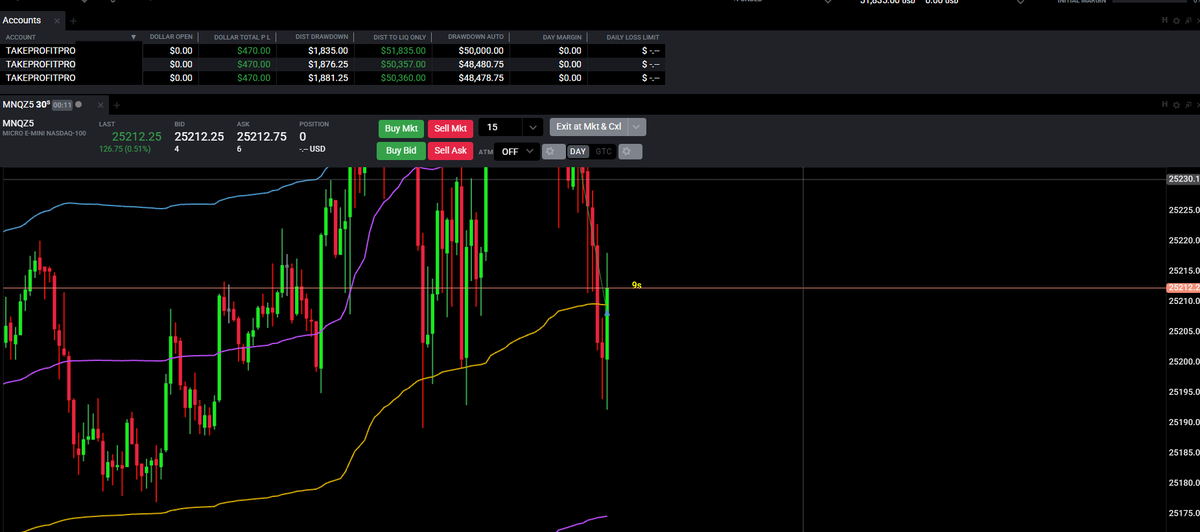
Task: Click the LAST price 25212.25 in green
Action: (x=137, y=136)
